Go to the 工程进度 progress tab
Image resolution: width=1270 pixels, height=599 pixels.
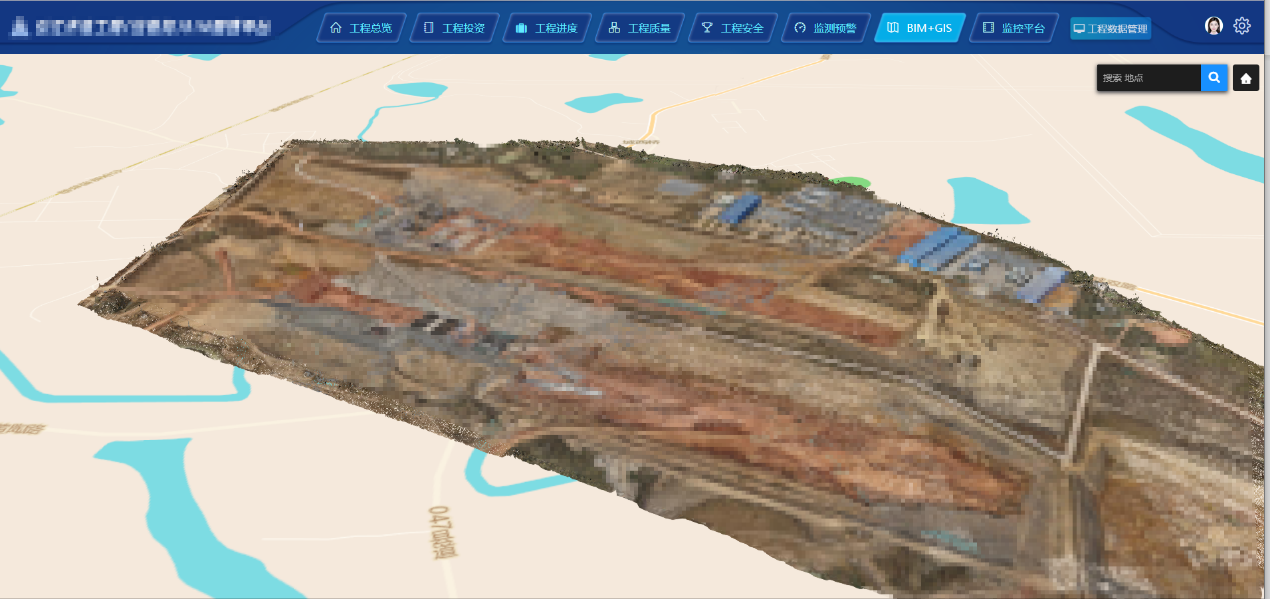click(x=546, y=28)
